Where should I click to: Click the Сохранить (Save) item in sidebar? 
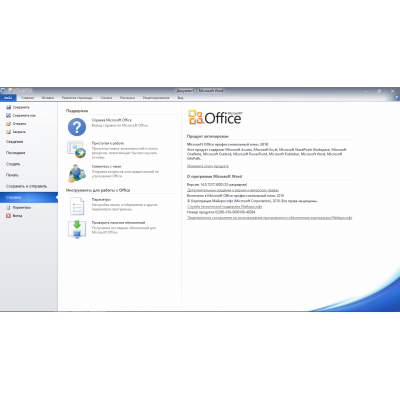coord(18,107)
